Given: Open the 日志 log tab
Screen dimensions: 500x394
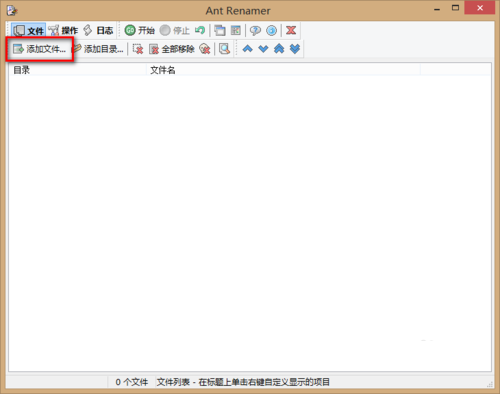Looking at the screenshot, I should [x=98, y=31].
